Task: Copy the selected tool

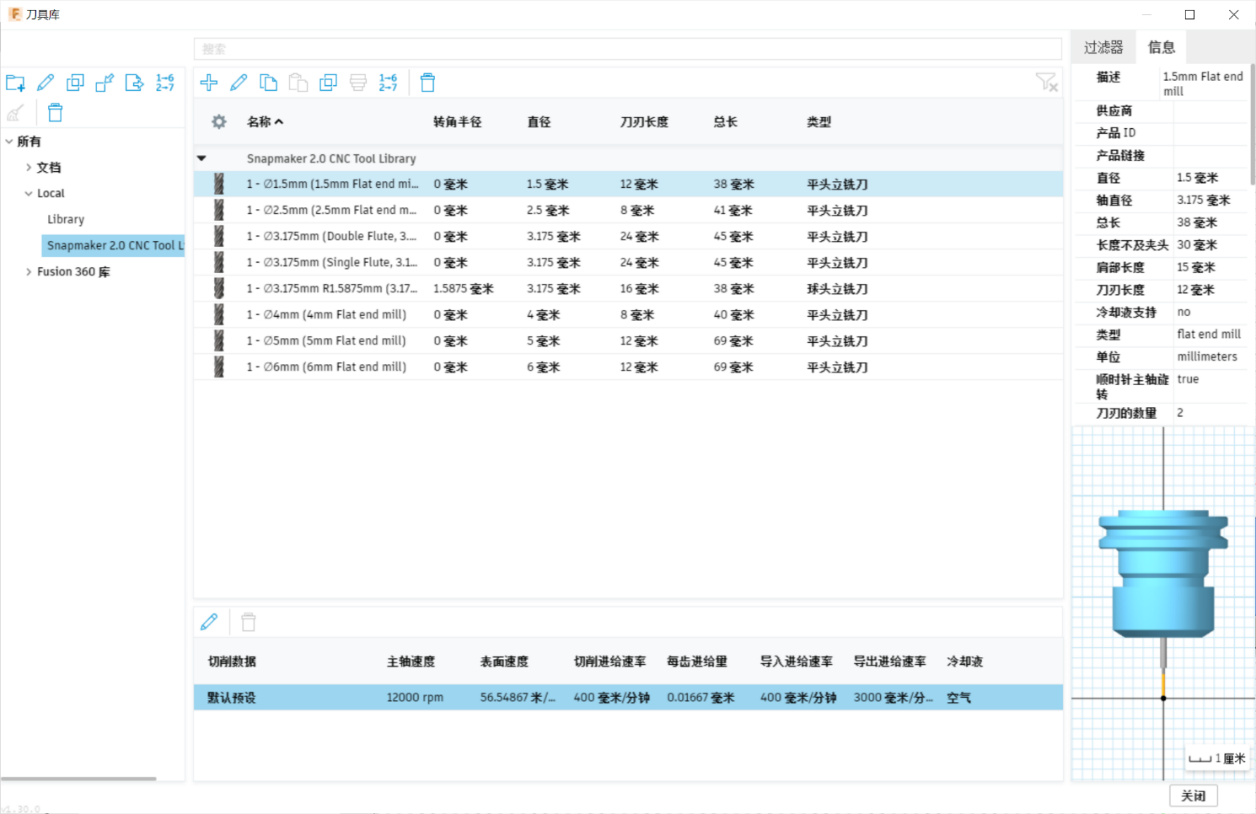Action: [269, 83]
